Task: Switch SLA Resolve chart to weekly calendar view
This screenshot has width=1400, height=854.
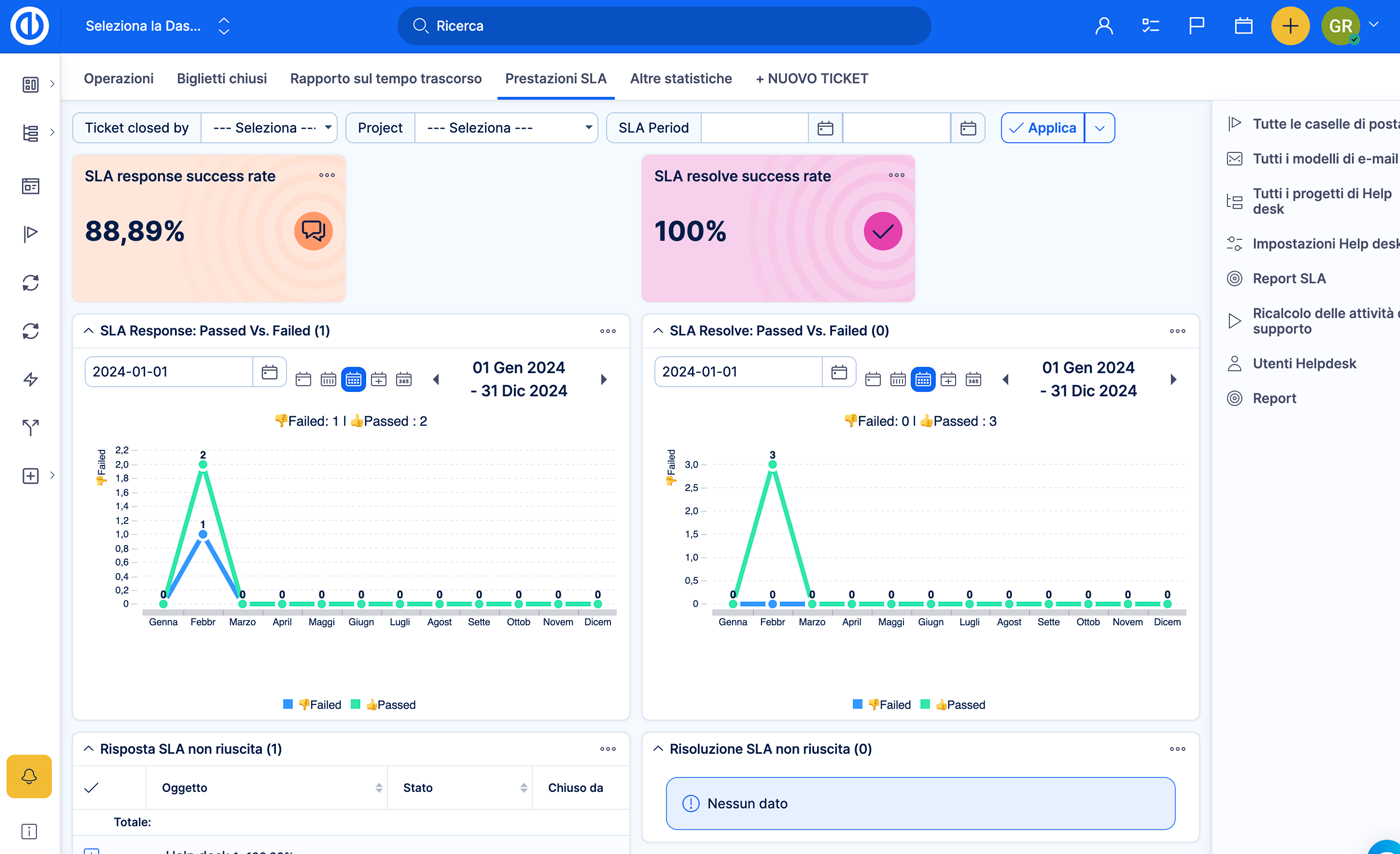Action: click(x=897, y=379)
